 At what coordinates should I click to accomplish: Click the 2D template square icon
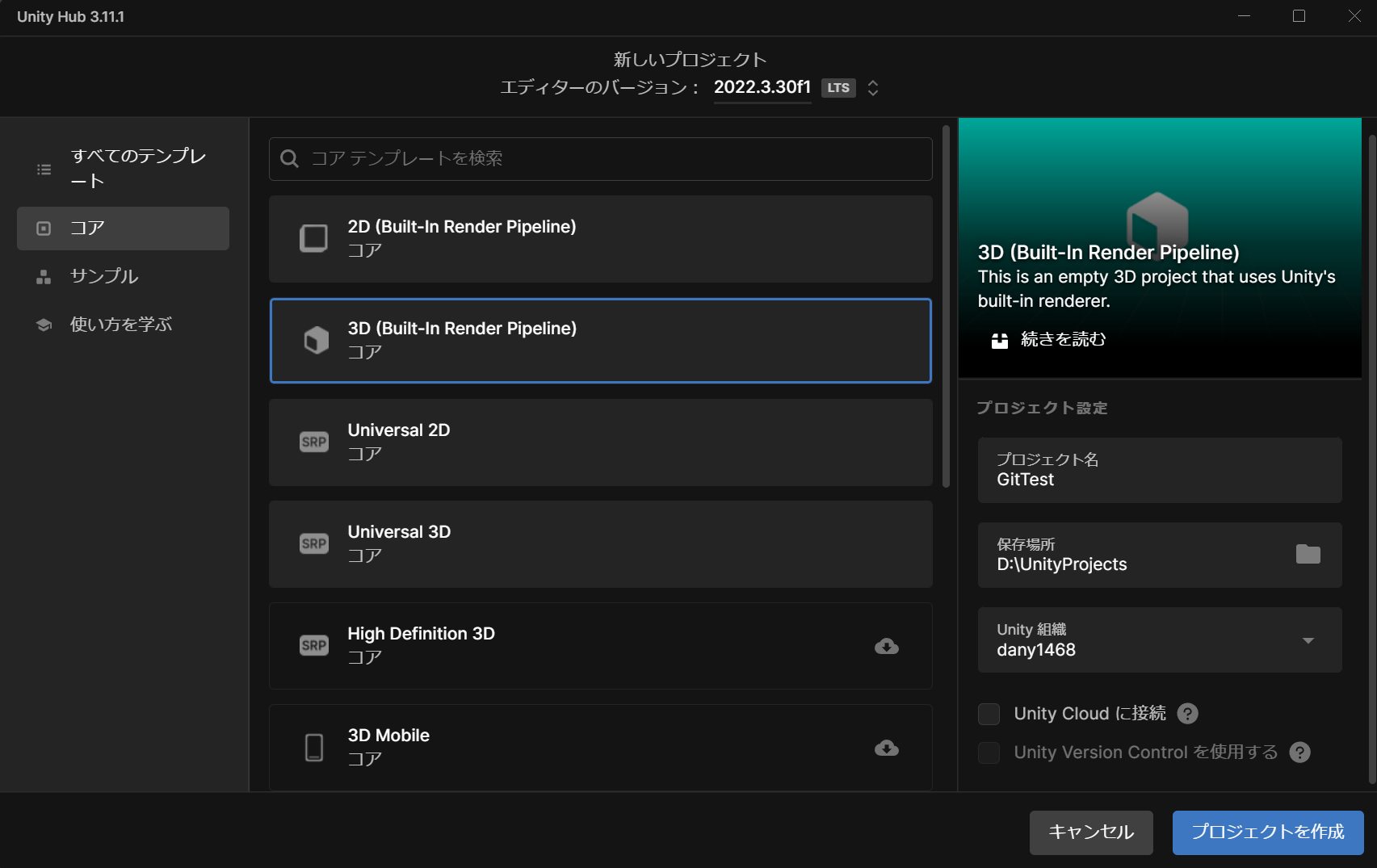(314, 238)
